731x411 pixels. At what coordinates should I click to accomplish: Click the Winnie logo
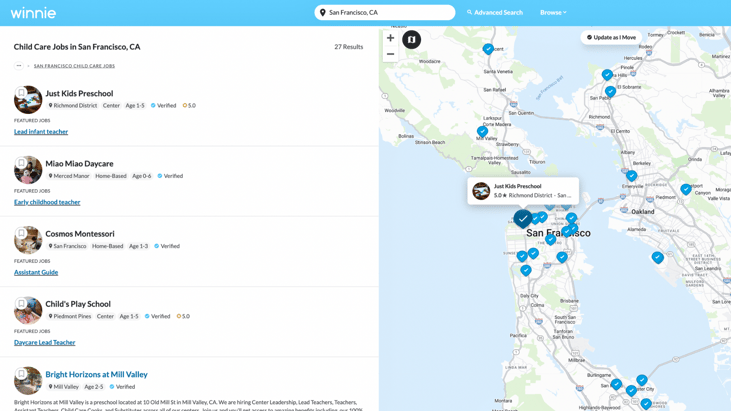[x=33, y=13]
